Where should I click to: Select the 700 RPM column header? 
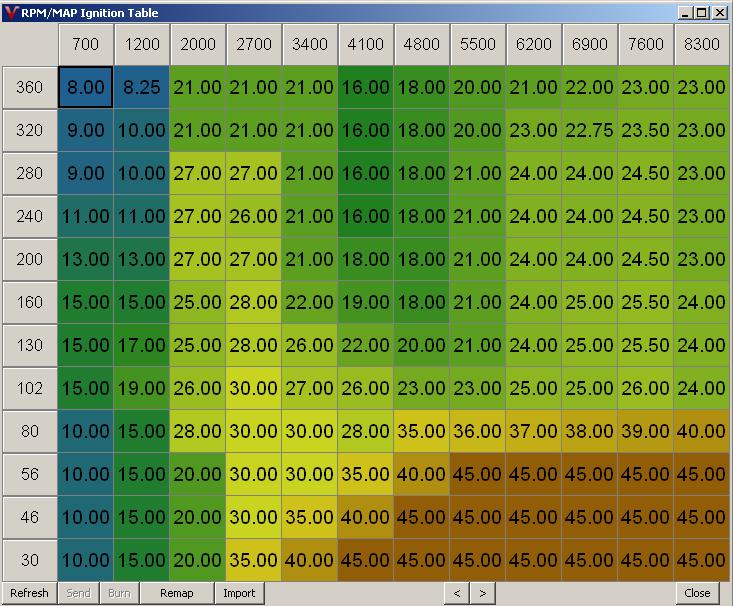86,45
